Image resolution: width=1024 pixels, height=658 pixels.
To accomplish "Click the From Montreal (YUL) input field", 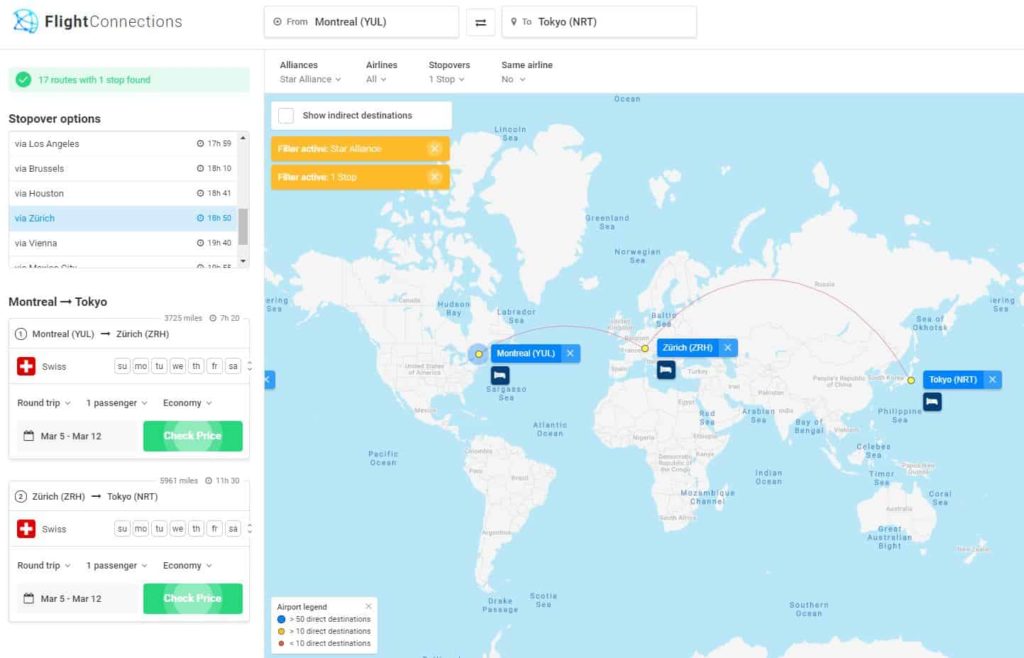I will [x=361, y=22].
